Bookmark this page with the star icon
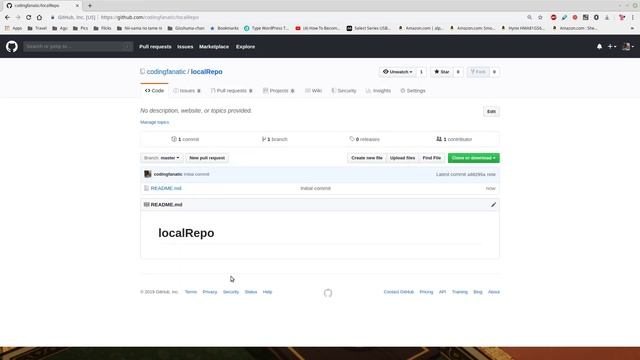Viewport: 640px width, 360px height. tap(540, 17)
